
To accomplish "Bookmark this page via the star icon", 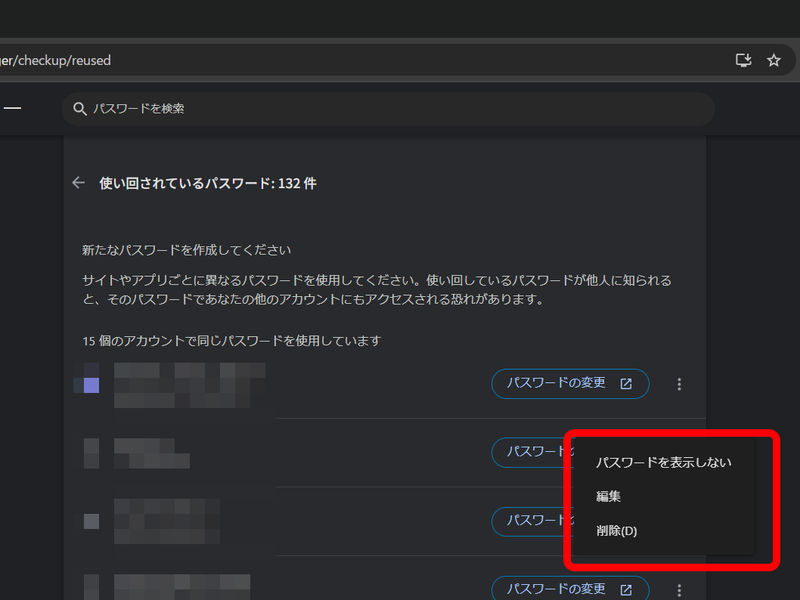I will (773, 60).
